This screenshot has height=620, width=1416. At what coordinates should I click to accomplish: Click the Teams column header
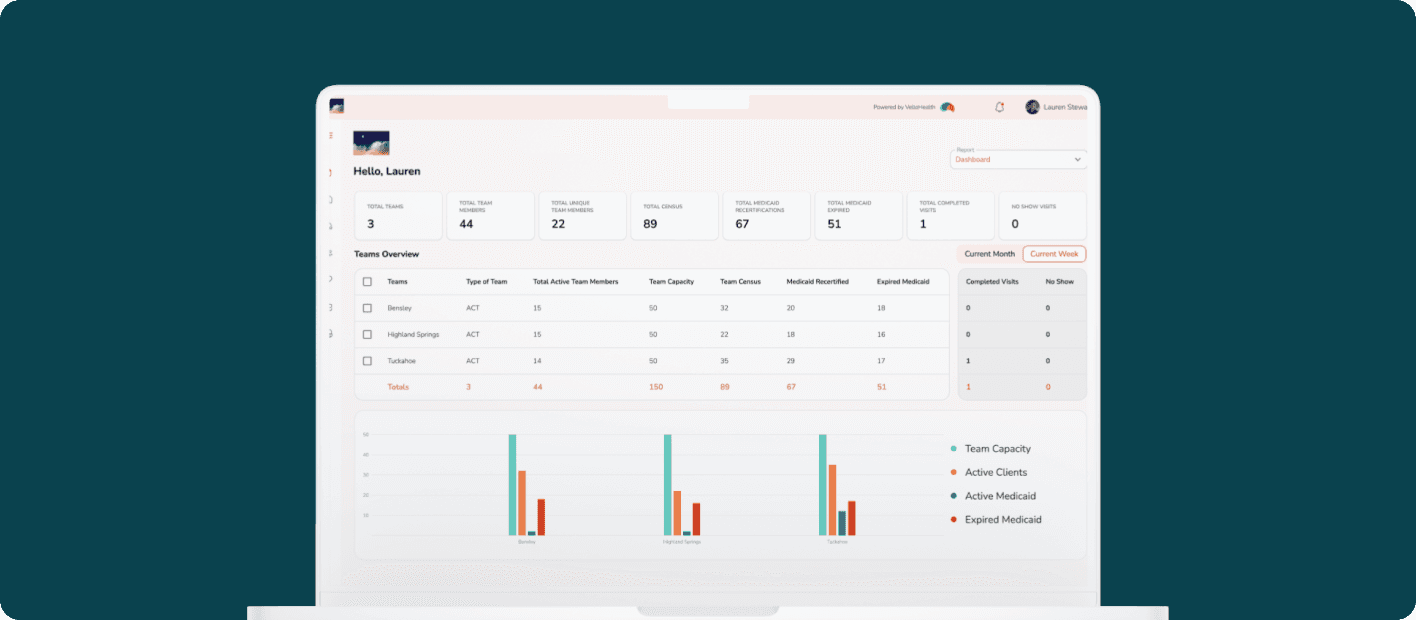click(x=397, y=282)
